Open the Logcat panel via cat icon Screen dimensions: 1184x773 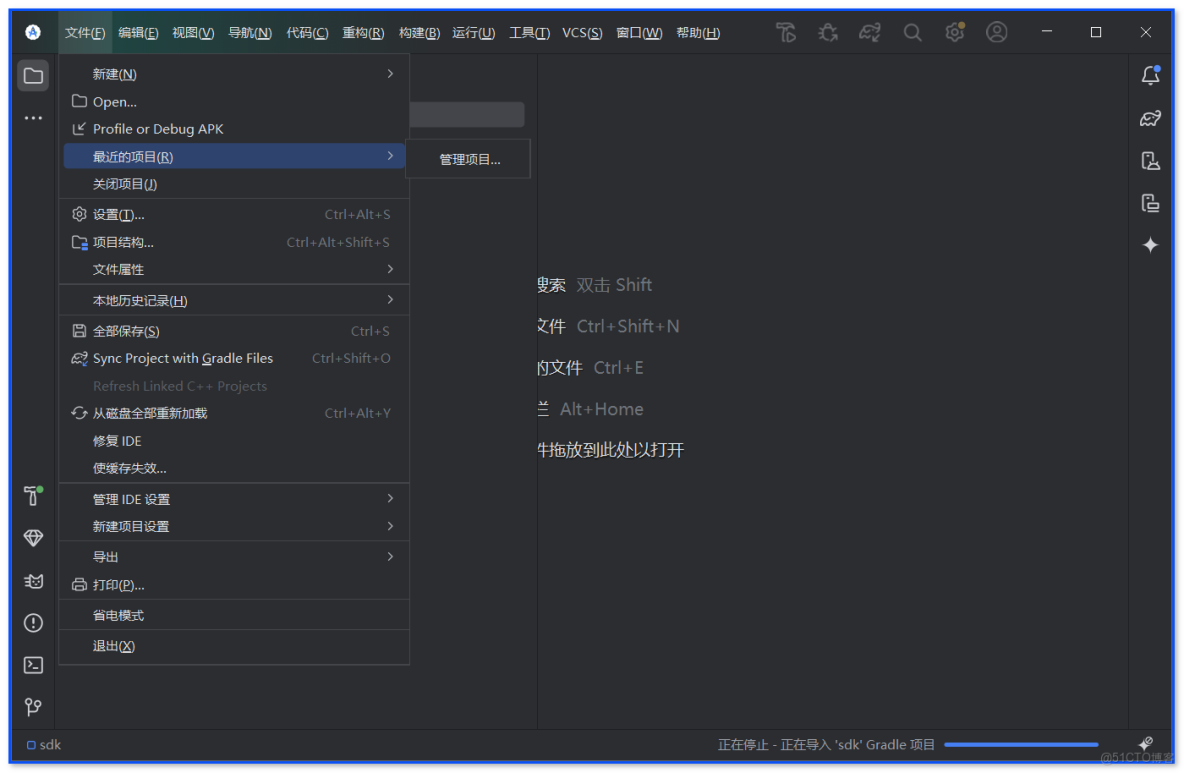click(33, 581)
